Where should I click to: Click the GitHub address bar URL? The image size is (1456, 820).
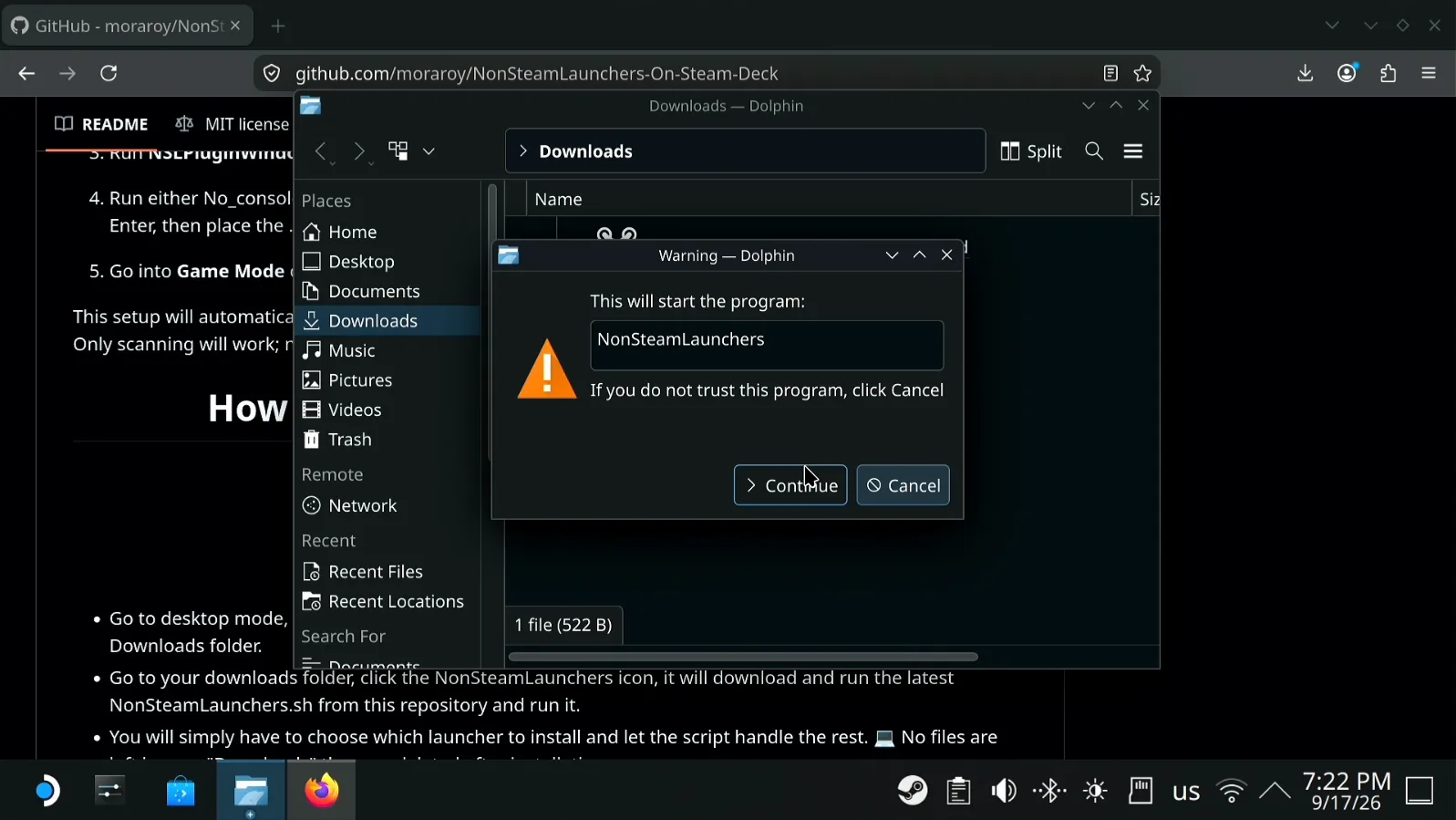[537, 74]
